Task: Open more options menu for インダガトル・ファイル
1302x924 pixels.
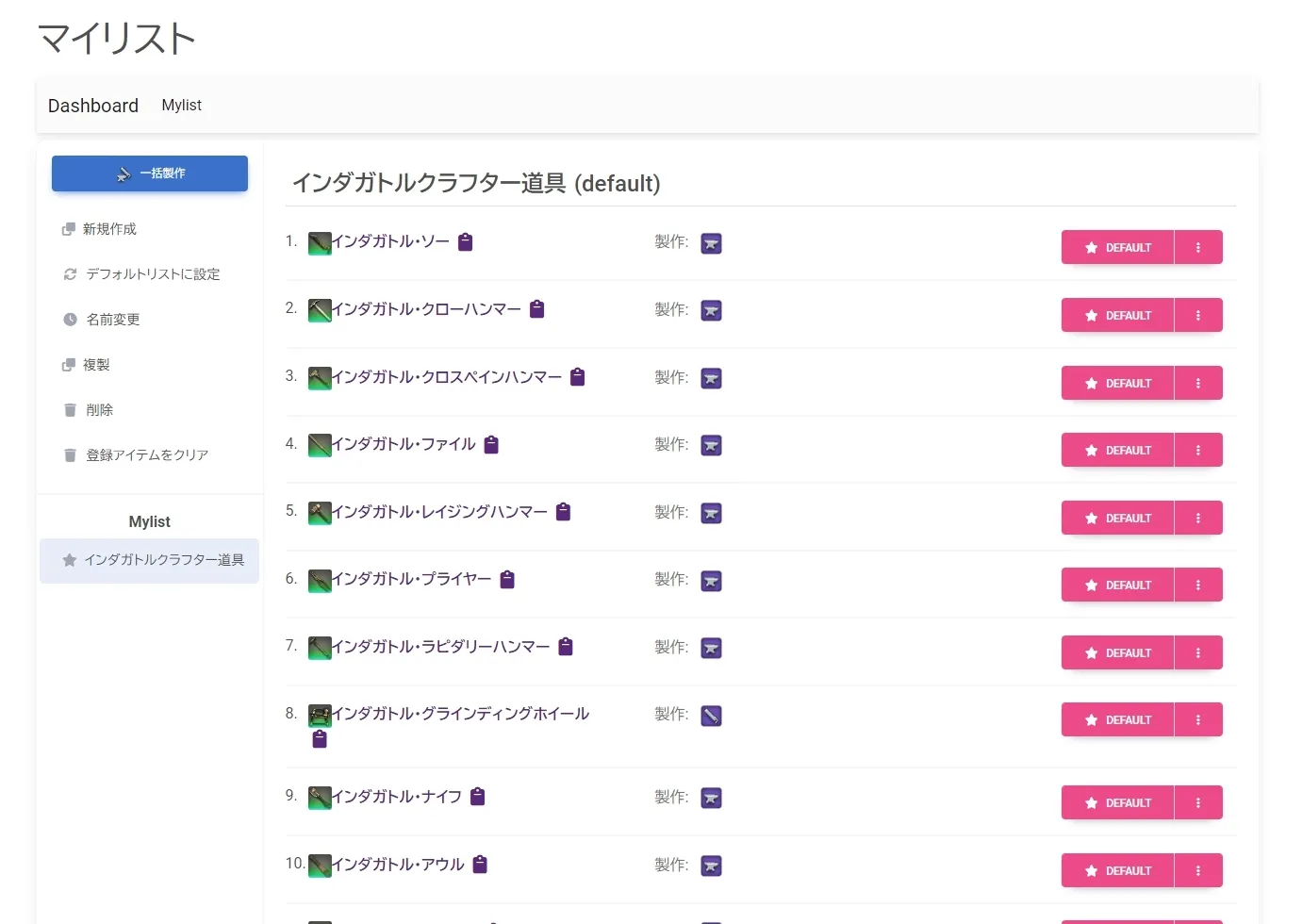Action: (1198, 450)
